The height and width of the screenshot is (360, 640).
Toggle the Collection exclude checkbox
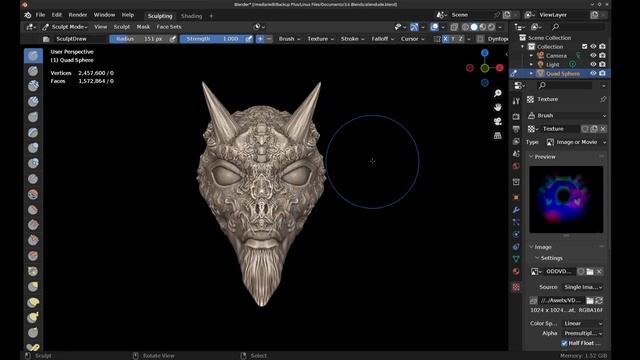[x=584, y=47]
